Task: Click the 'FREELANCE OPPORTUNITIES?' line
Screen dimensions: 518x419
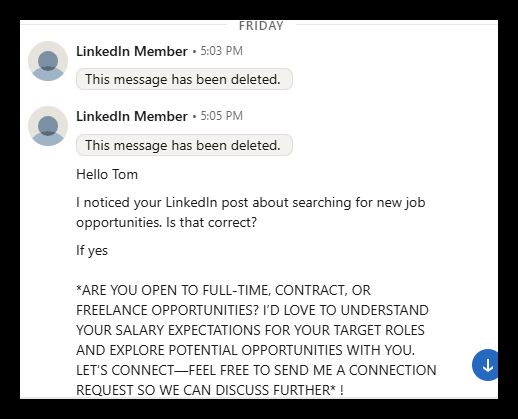Action: [252, 310]
